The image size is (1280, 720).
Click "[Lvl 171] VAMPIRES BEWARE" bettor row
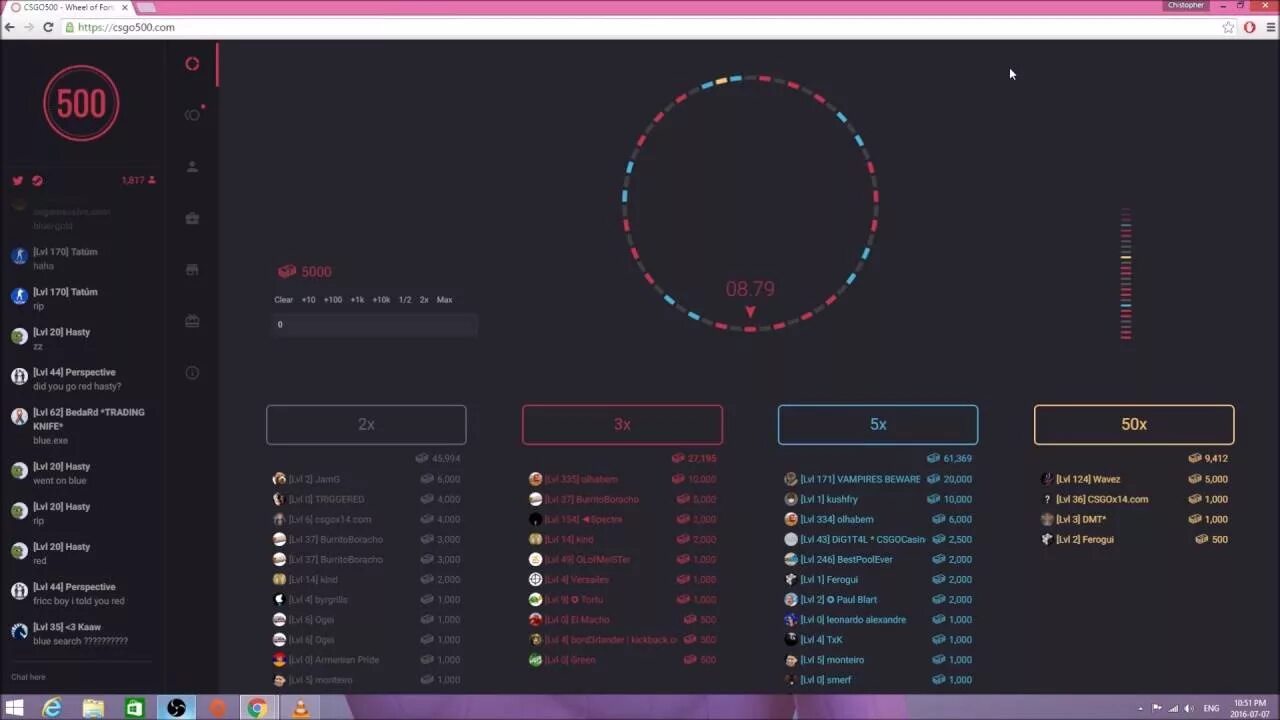tap(878, 479)
